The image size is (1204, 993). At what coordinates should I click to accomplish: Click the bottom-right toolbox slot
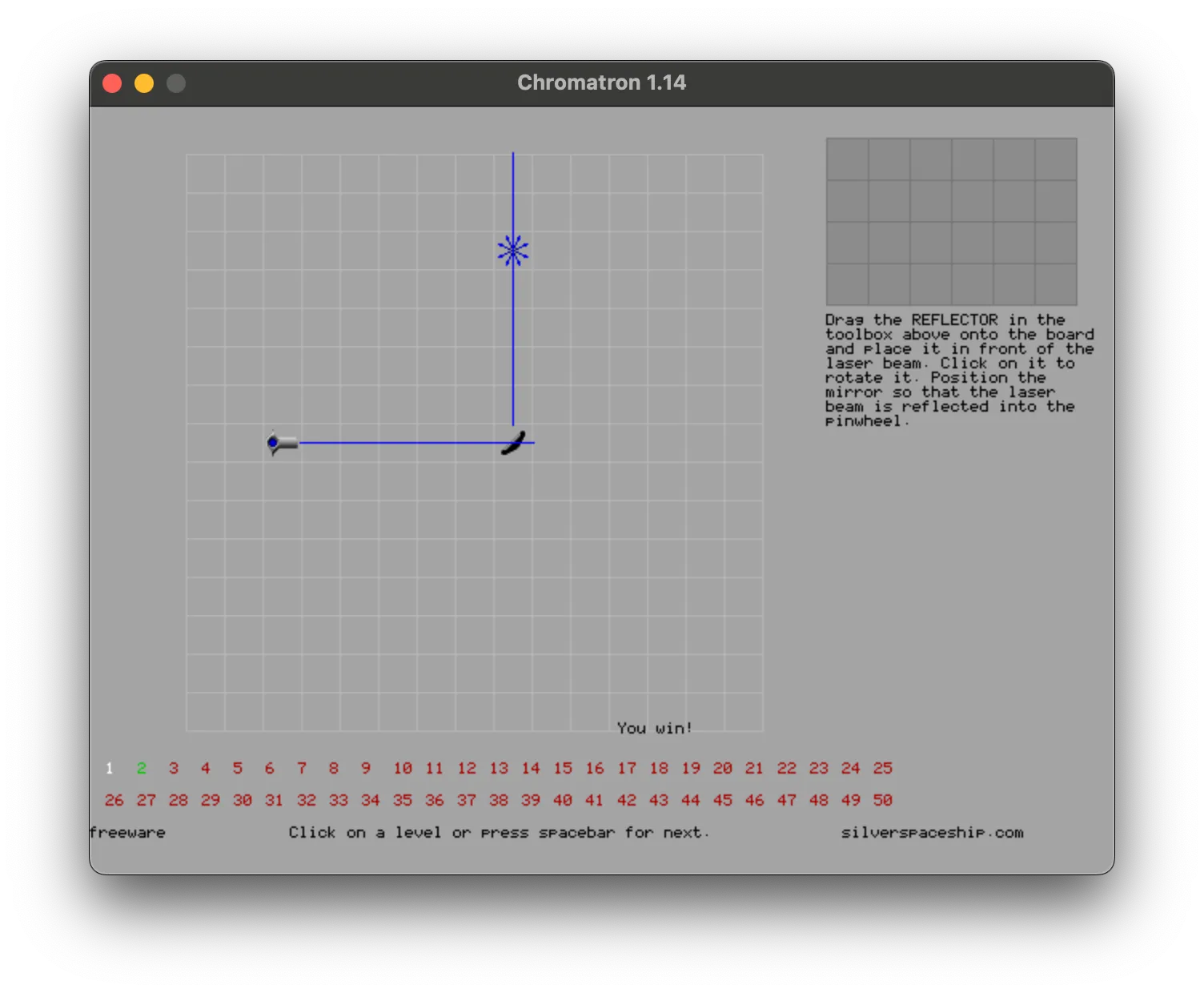(1056, 284)
